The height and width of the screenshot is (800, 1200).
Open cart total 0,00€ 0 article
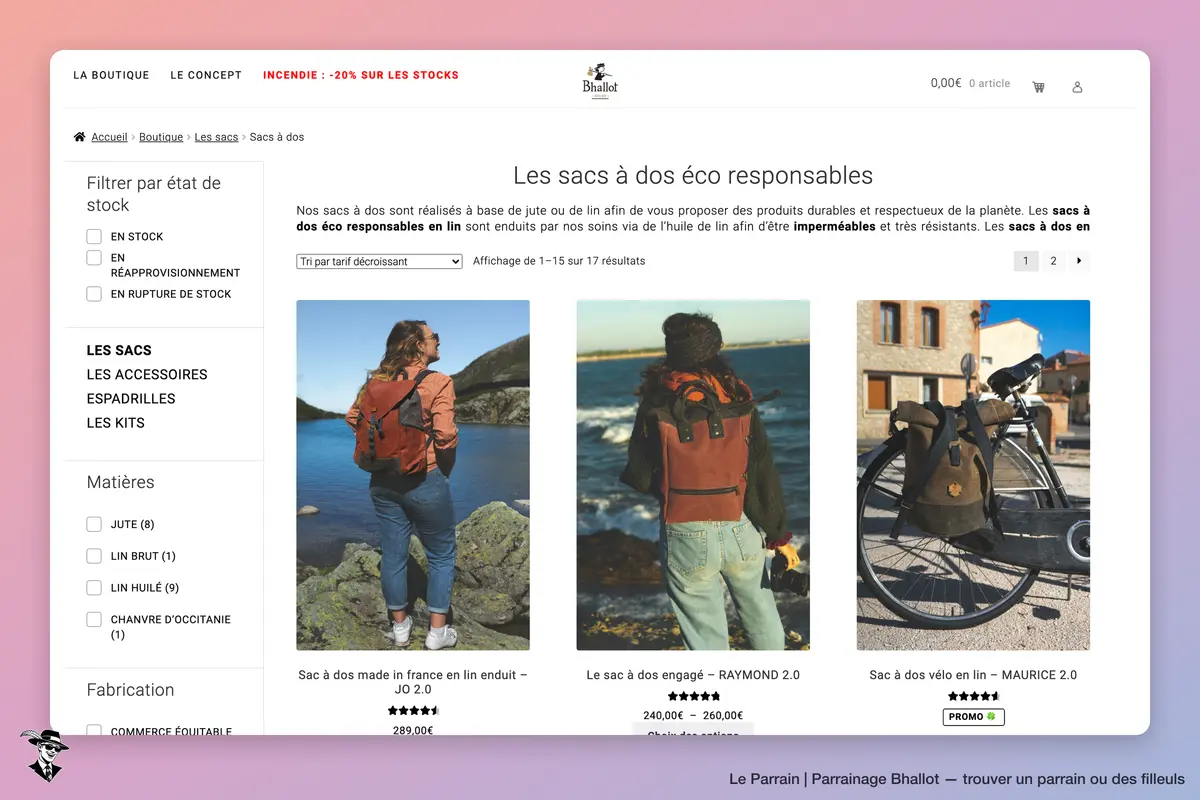(970, 83)
